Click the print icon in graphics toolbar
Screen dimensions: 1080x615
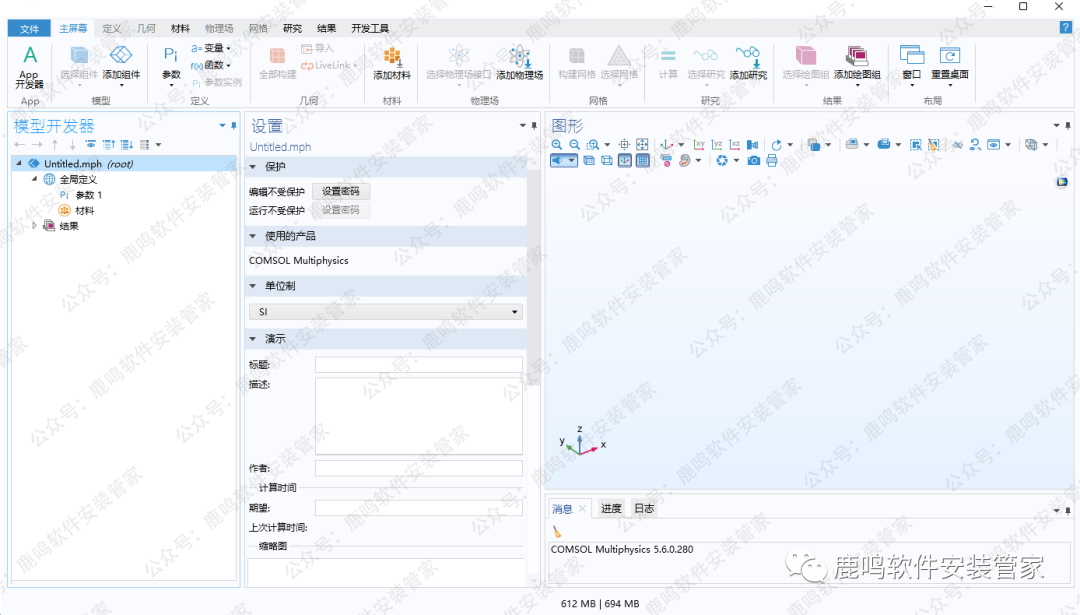coord(772,160)
